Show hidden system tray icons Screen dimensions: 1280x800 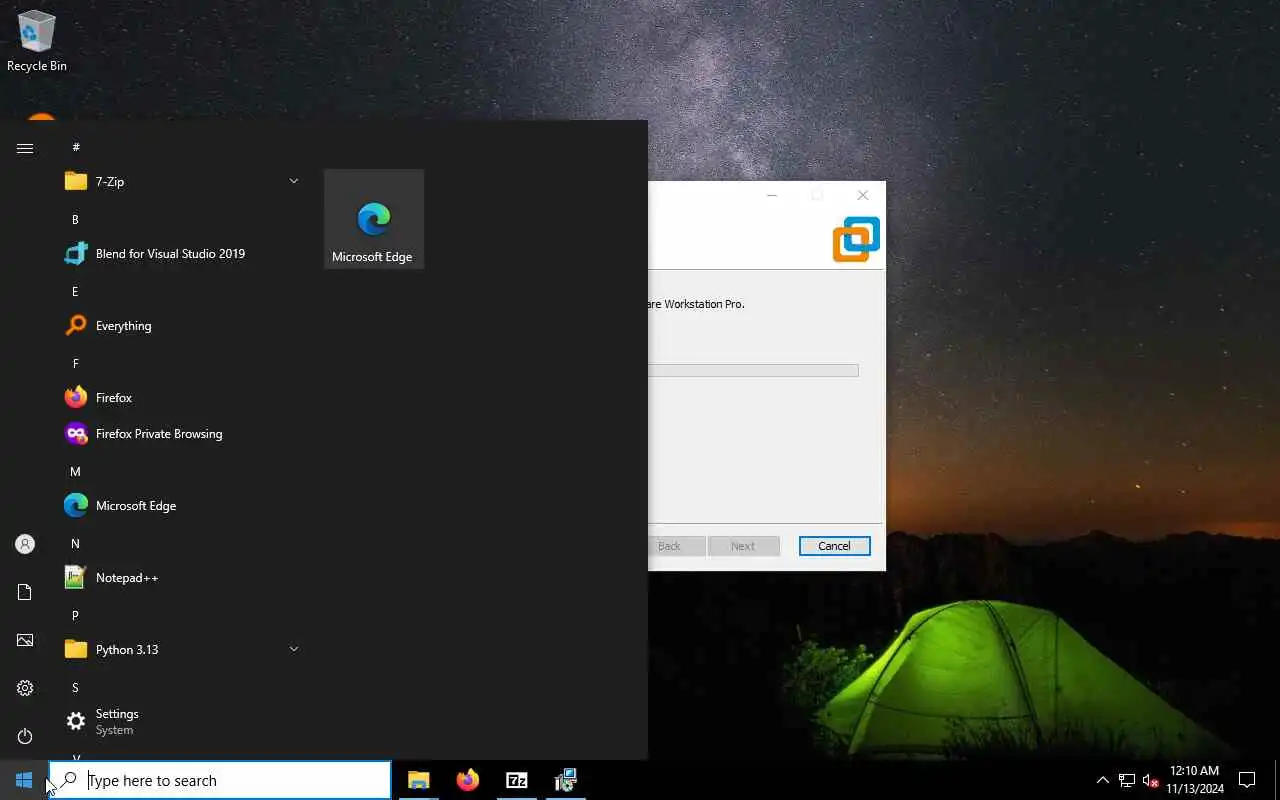1102,780
